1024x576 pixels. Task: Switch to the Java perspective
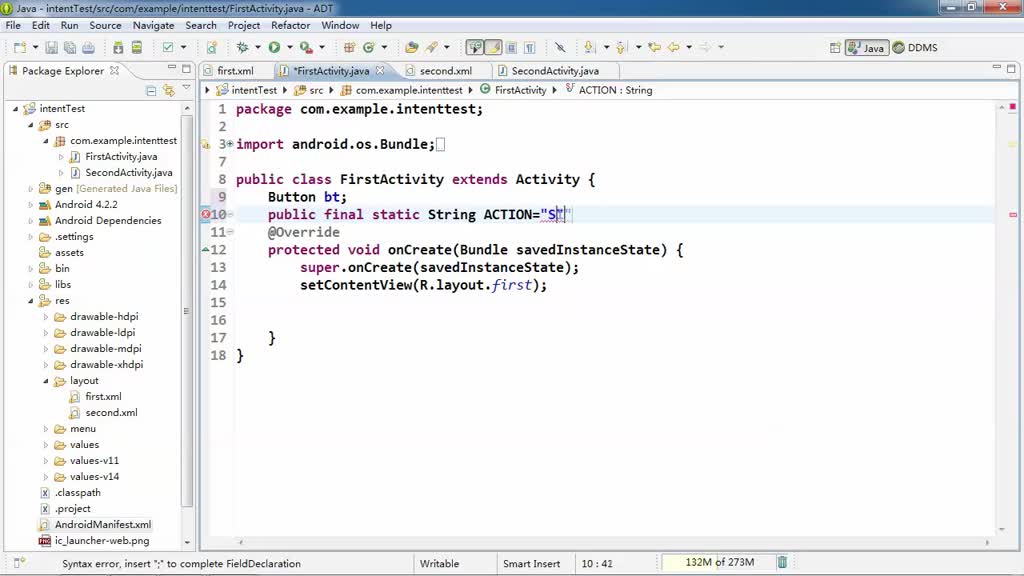tap(867, 48)
